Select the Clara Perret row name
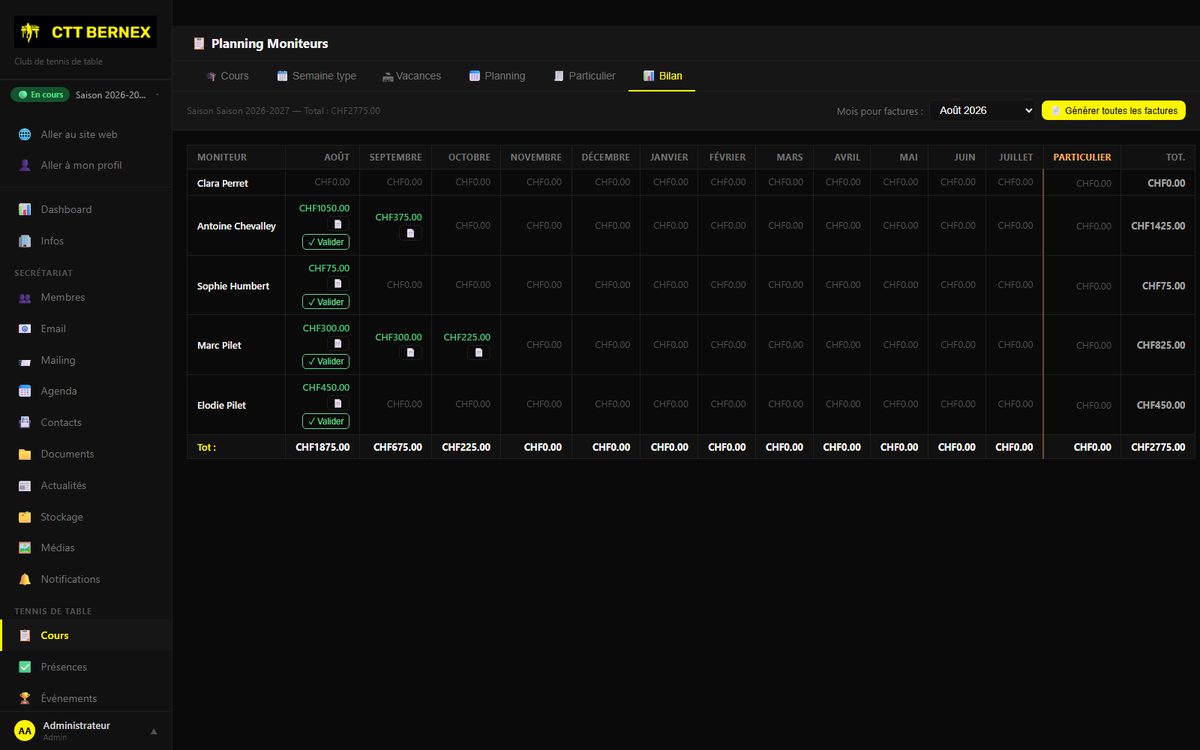The height and width of the screenshot is (750, 1200). (223, 183)
